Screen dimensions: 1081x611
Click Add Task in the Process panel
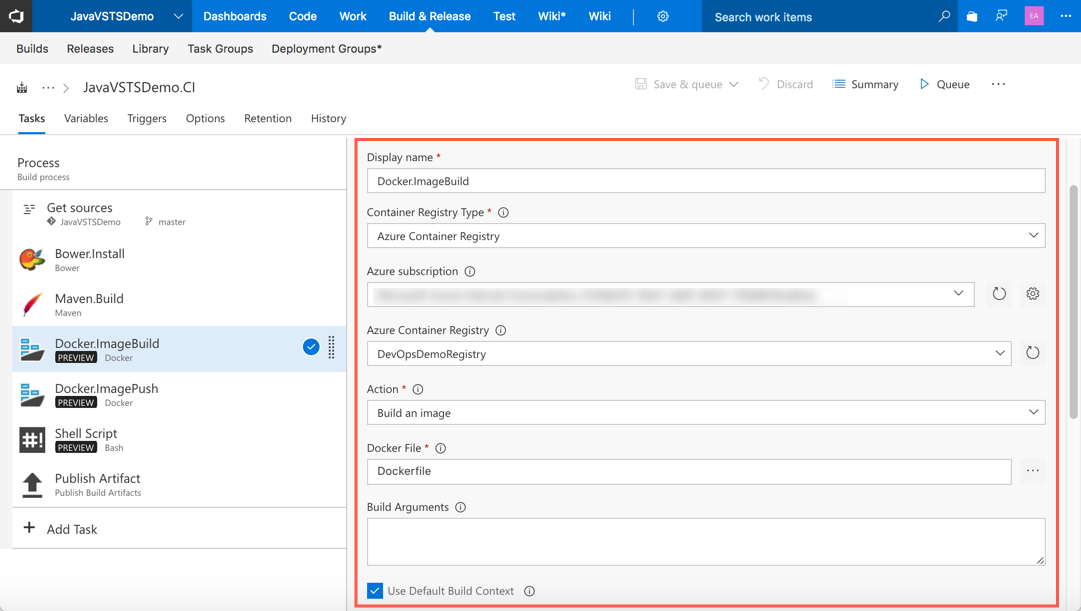60,527
